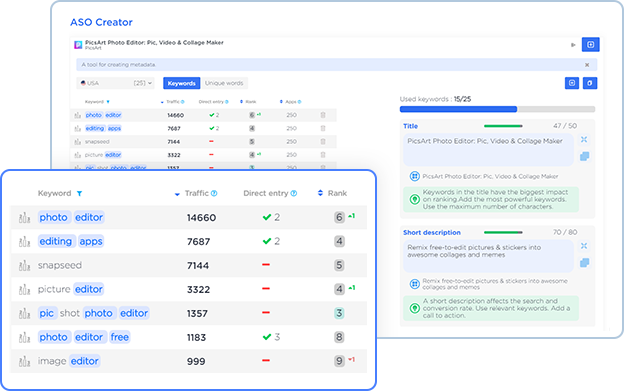624x391 pixels.
Task: Click the ASO Creator page heading
Action: pos(101,22)
